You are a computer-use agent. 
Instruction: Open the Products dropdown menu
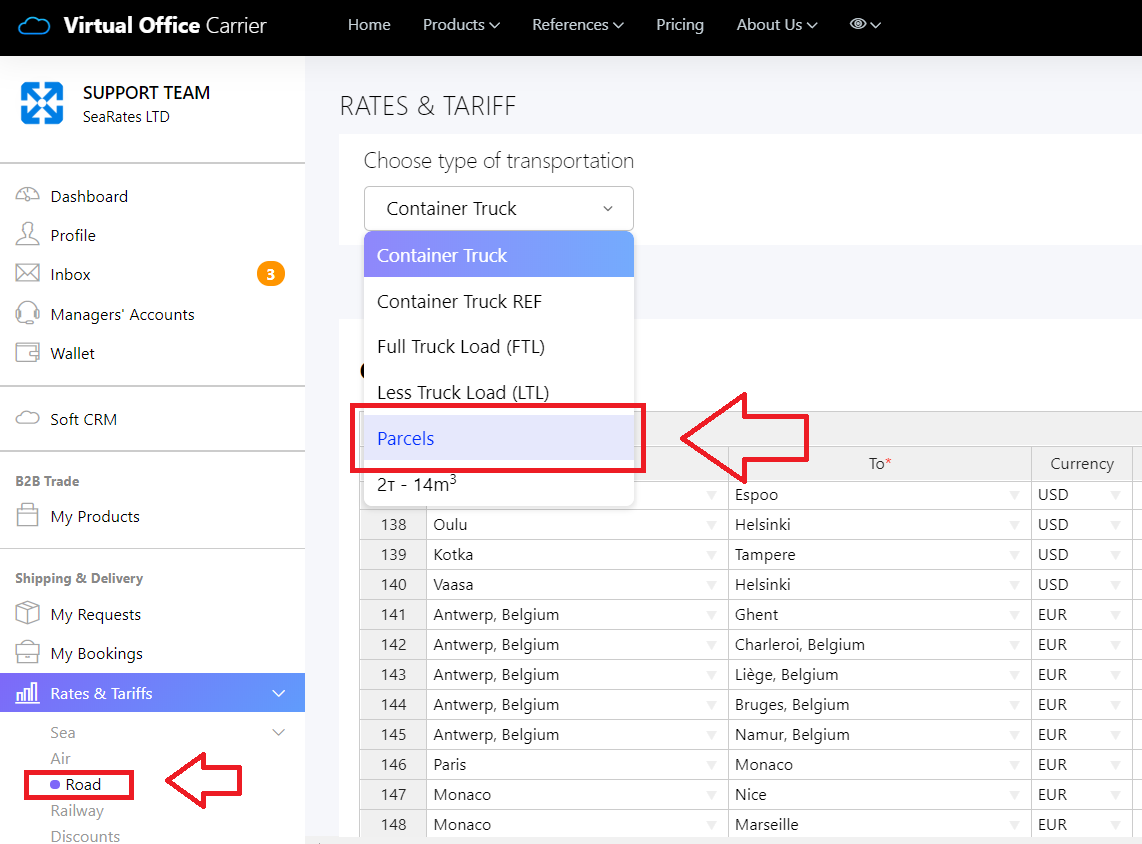click(x=461, y=25)
